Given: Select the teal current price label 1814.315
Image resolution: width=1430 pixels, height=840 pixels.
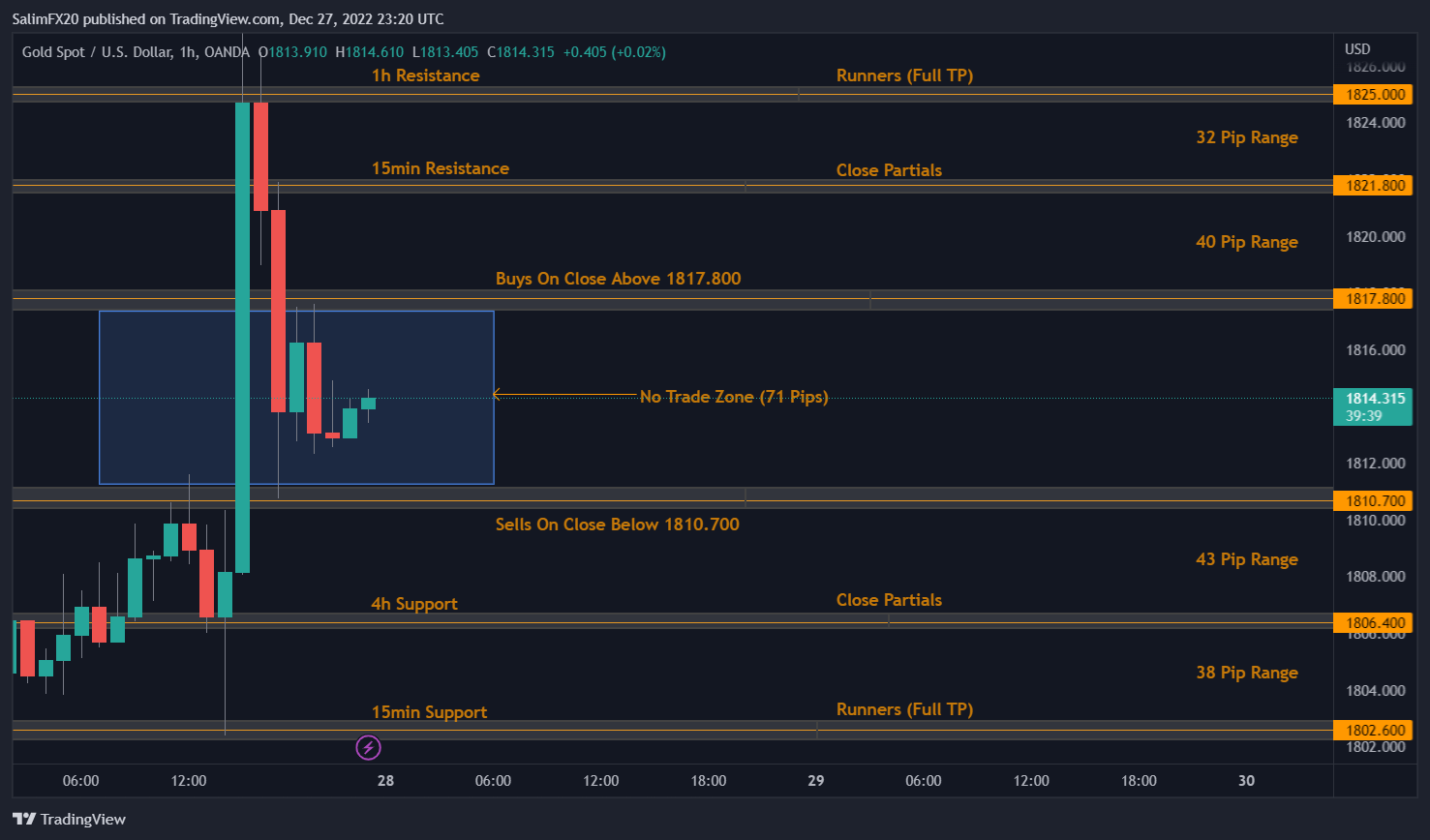Looking at the screenshot, I should click(x=1374, y=396).
